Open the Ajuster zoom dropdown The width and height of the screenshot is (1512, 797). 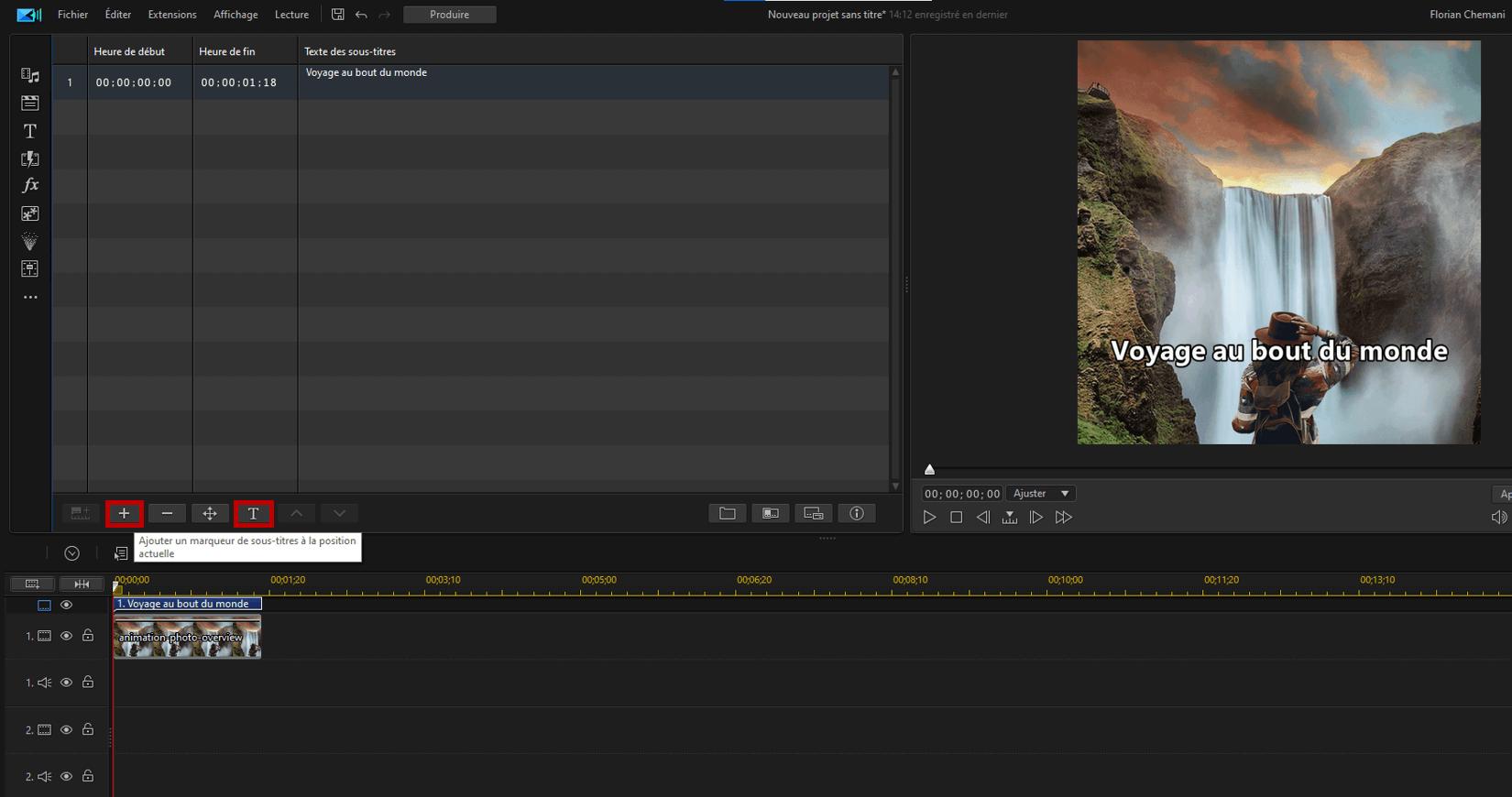1041,494
